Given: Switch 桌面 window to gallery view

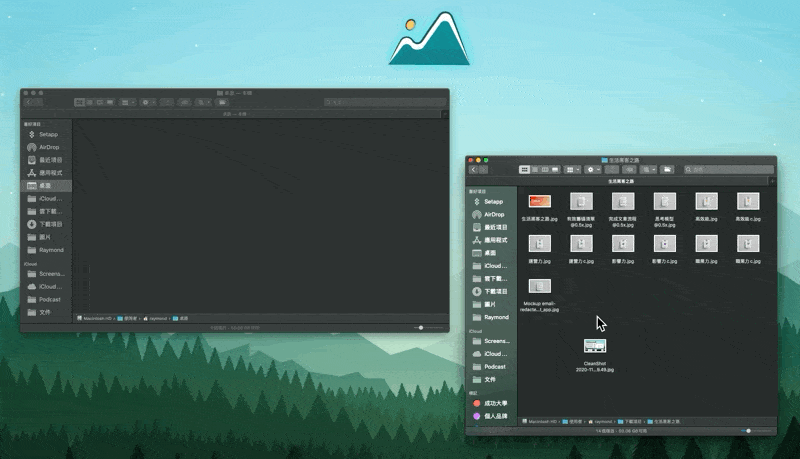Looking at the screenshot, I should coord(110,103).
